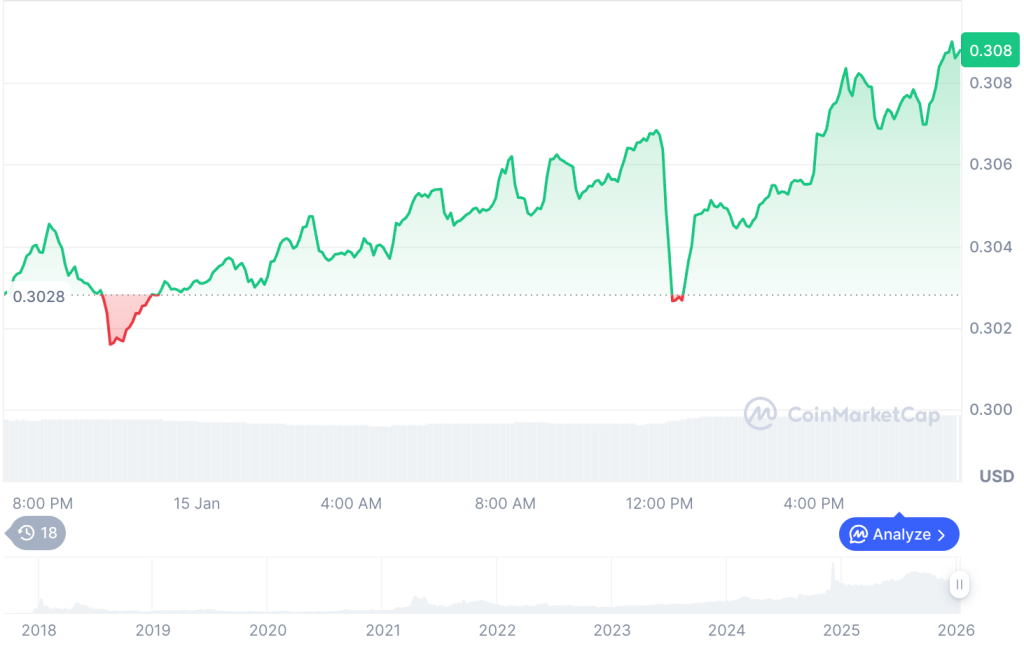Viewport: 1024px width, 649px height.
Task: Click the 0.300 price axis label
Action: pyautogui.click(x=990, y=410)
